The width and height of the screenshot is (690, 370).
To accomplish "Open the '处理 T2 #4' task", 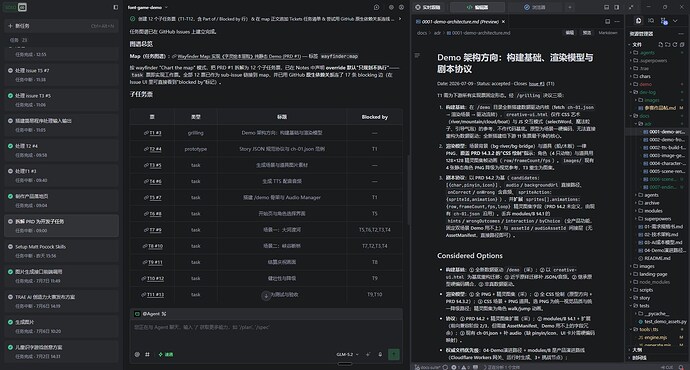I will pyautogui.click(x=61, y=150).
